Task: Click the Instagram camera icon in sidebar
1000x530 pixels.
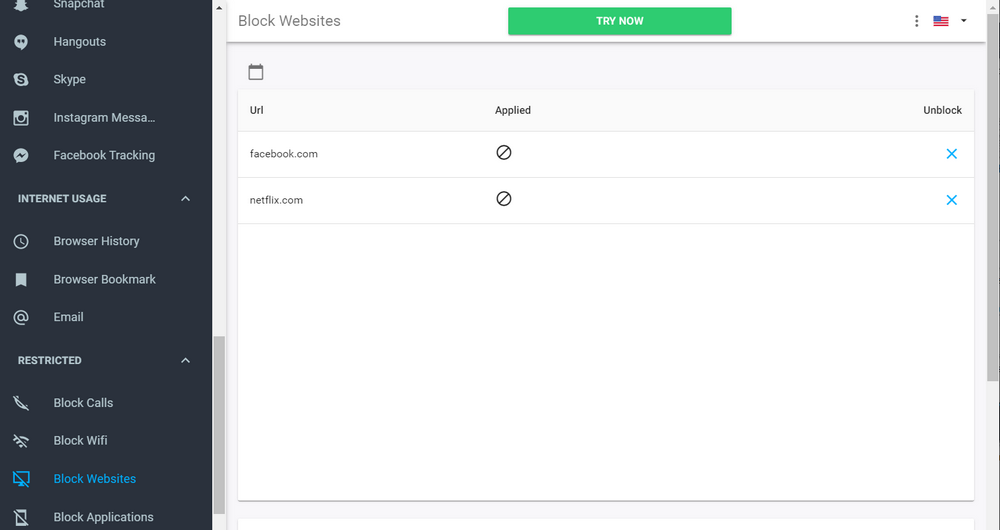Action: (21, 118)
